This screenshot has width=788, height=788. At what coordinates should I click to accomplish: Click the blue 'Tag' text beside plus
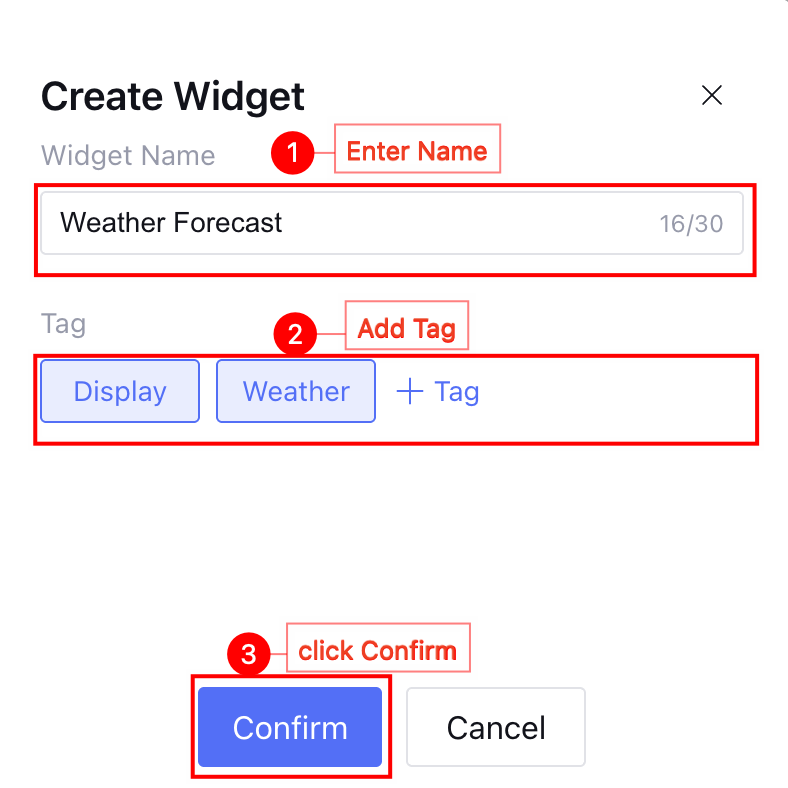[457, 392]
